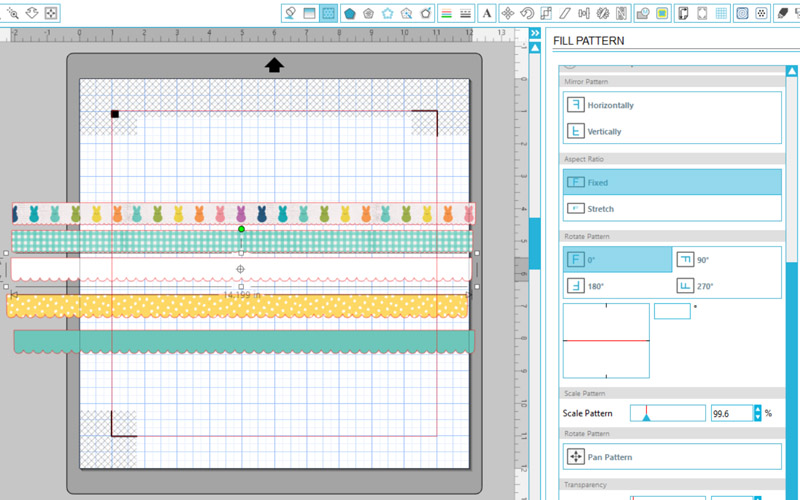
Task: Open the Replicate window icon
Action: point(603,13)
